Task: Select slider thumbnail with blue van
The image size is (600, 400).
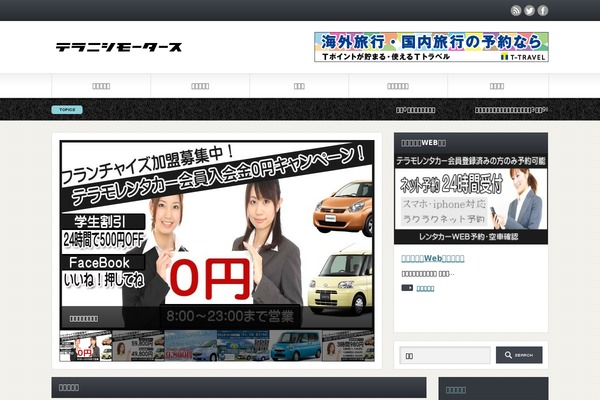Action: click(x=295, y=346)
